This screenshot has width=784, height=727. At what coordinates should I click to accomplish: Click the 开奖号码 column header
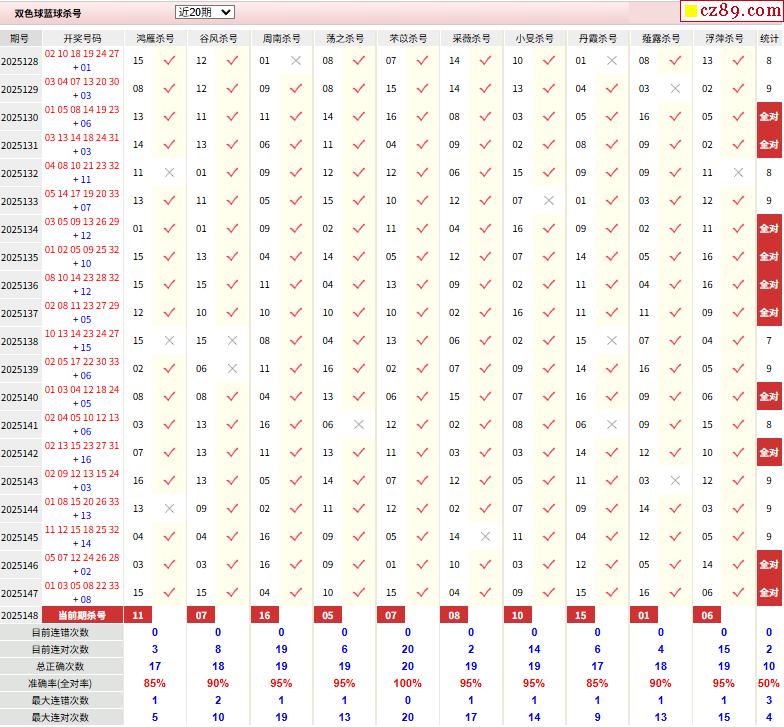click(x=82, y=38)
